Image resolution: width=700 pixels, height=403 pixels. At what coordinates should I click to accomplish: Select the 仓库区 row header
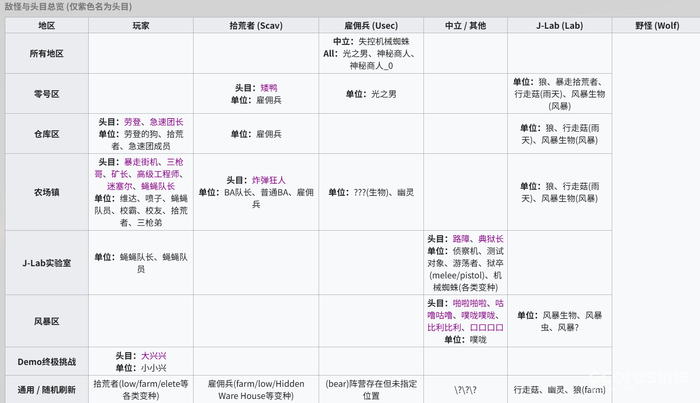[46, 133]
